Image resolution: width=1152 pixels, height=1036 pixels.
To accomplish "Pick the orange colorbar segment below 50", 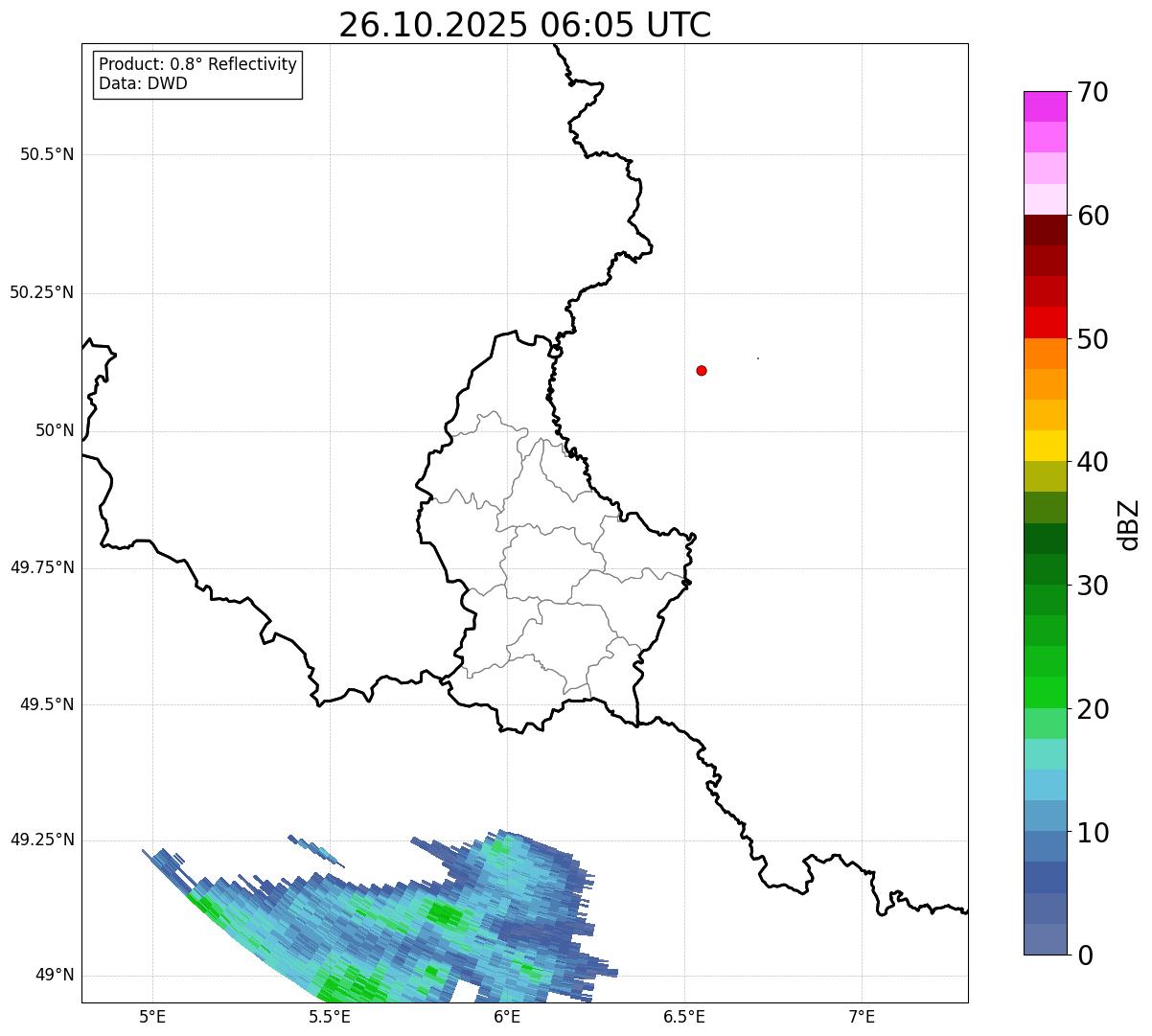I will (1045, 354).
